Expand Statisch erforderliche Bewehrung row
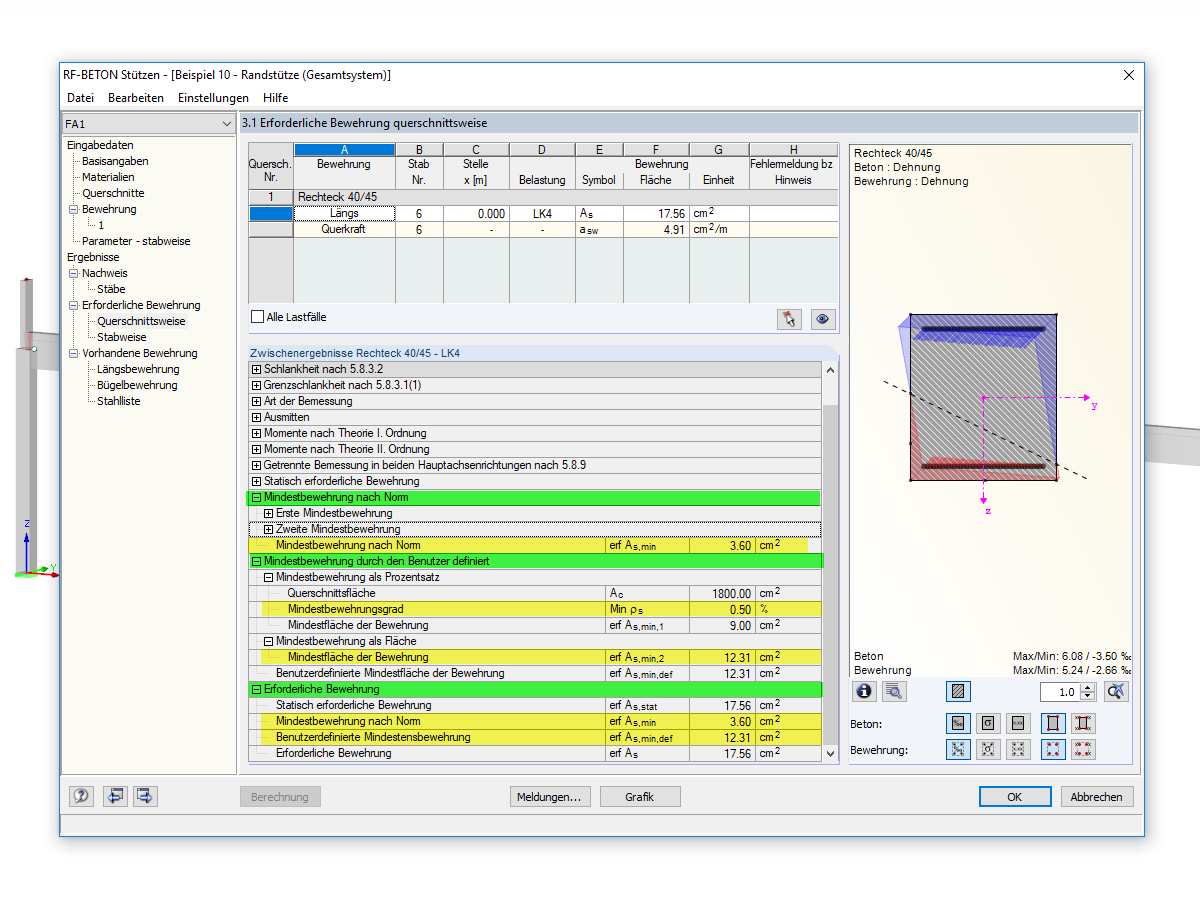This screenshot has width=1200, height=900. click(256, 481)
